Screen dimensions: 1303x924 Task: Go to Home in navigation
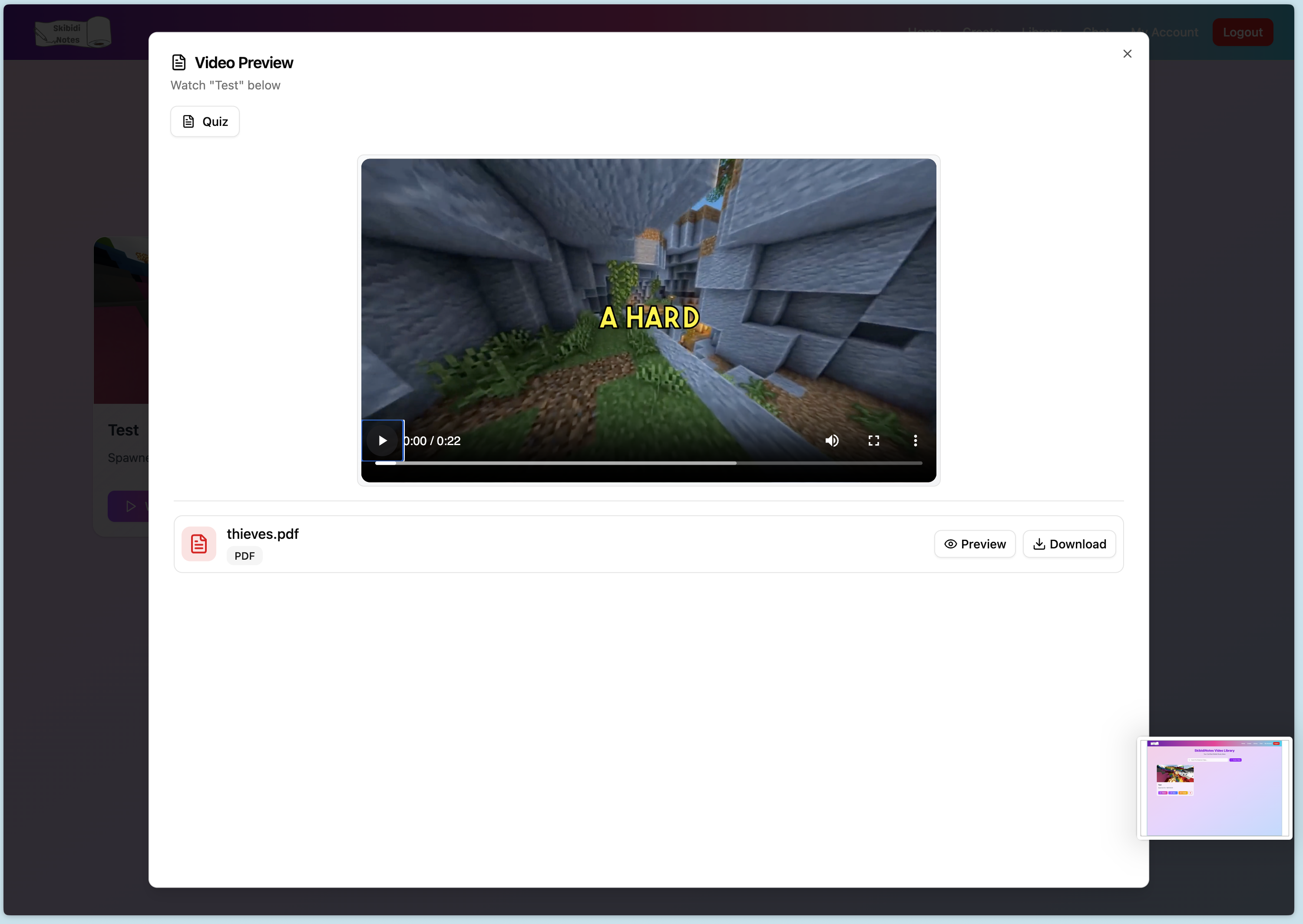pyautogui.click(x=924, y=30)
